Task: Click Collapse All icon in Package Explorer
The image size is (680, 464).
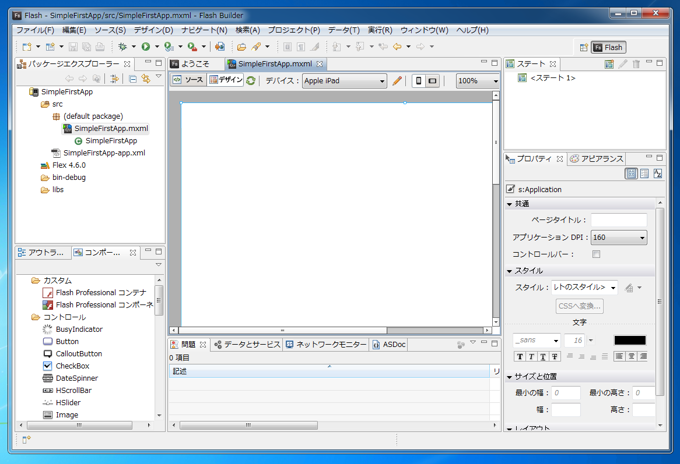Action: pyautogui.click(x=133, y=78)
